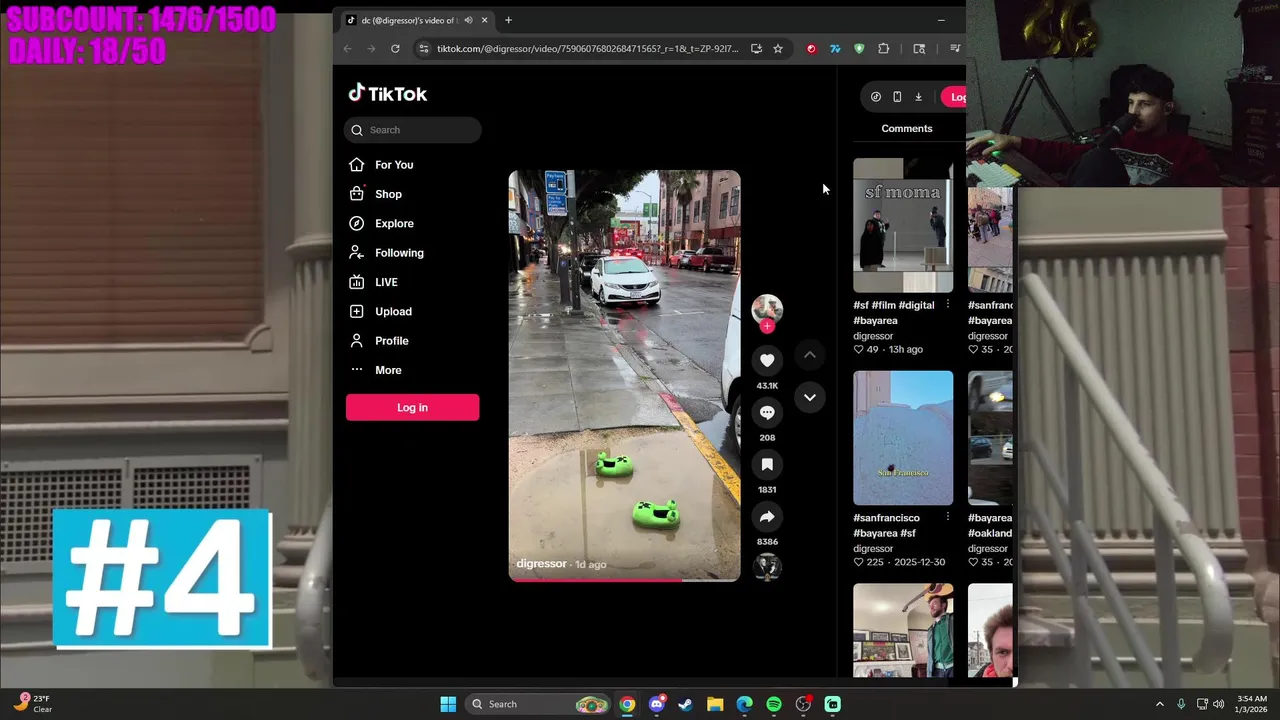Go to Explore section
Image resolution: width=1280 pixels, height=720 pixels.
pos(381,223)
